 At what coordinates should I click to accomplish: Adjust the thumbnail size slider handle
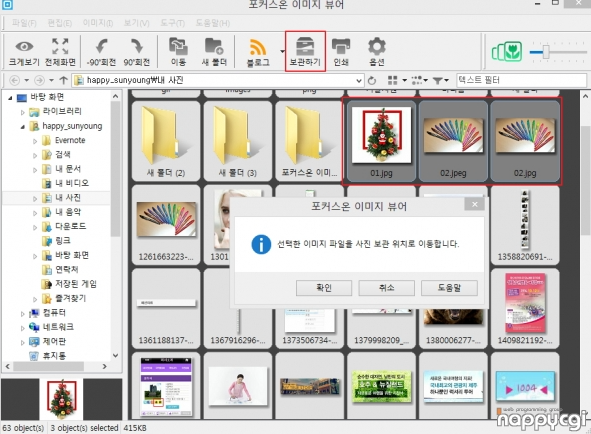(546, 52)
